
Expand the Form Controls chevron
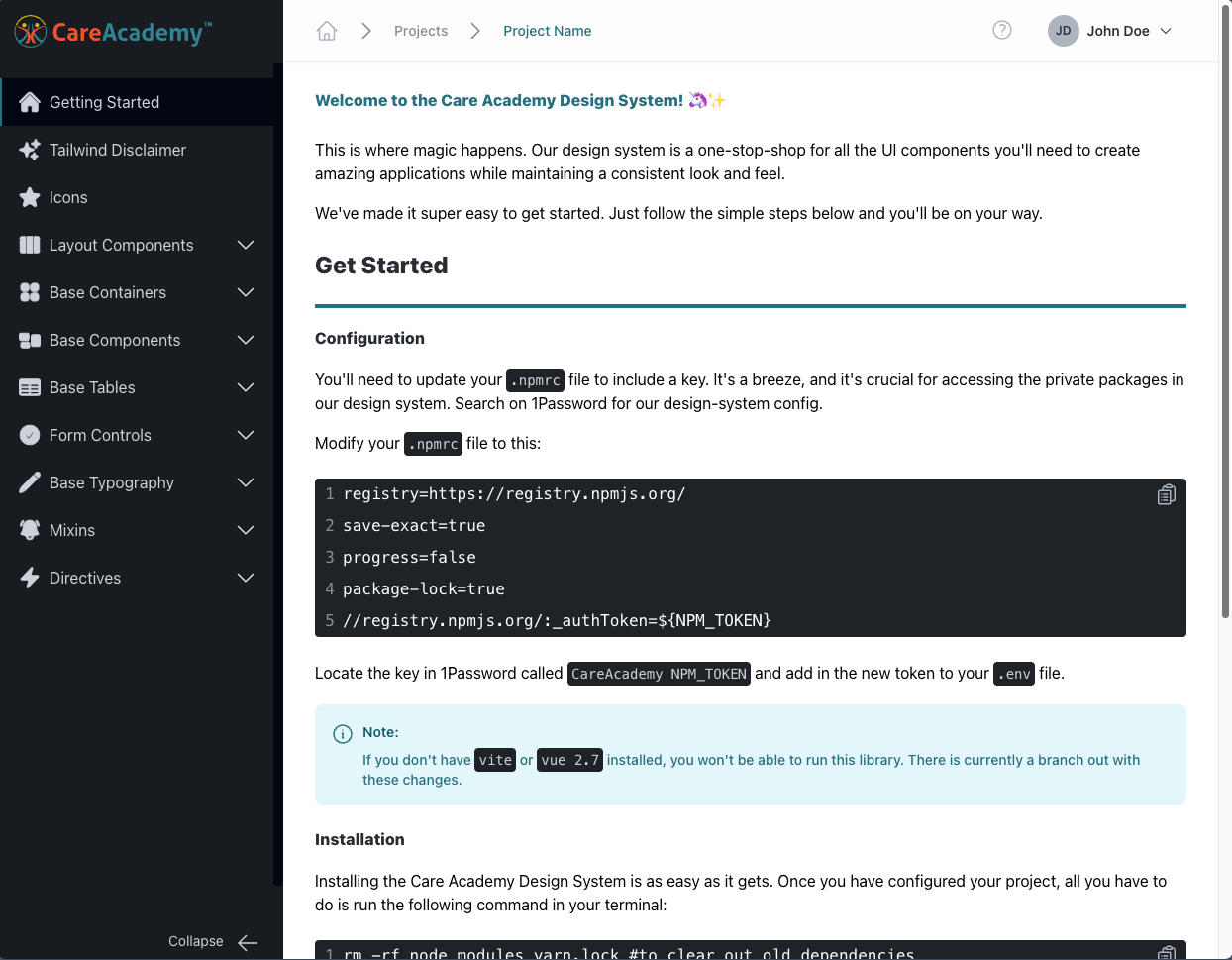[246, 435]
